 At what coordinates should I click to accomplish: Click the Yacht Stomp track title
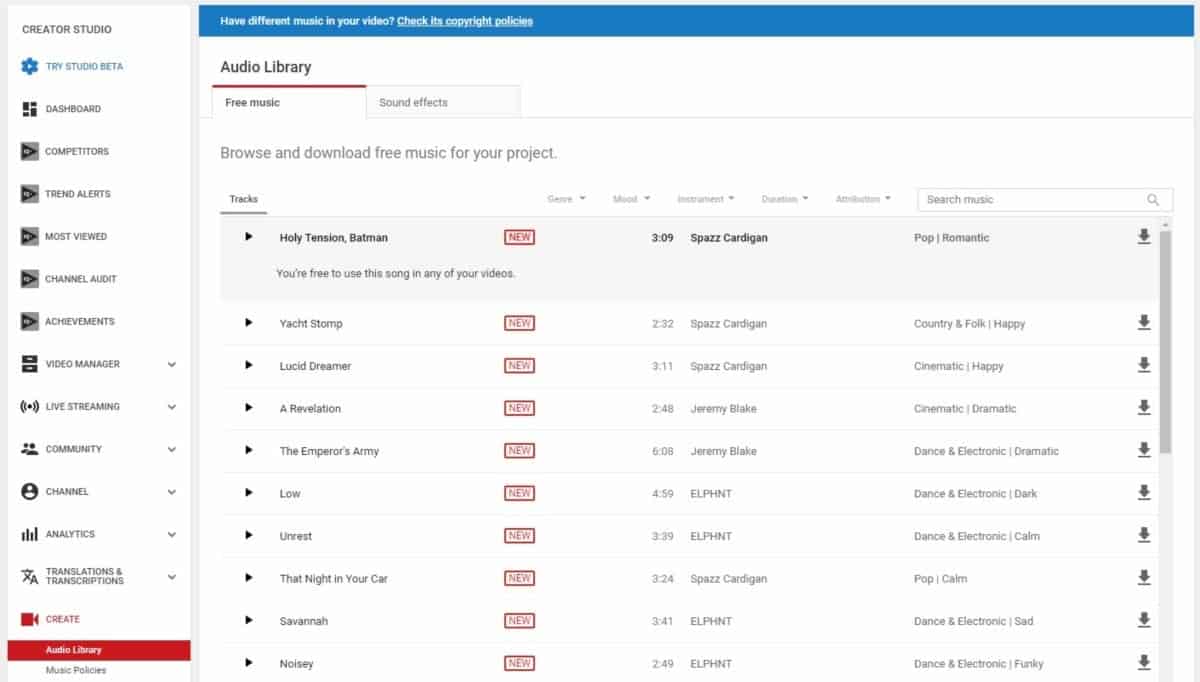[311, 323]
